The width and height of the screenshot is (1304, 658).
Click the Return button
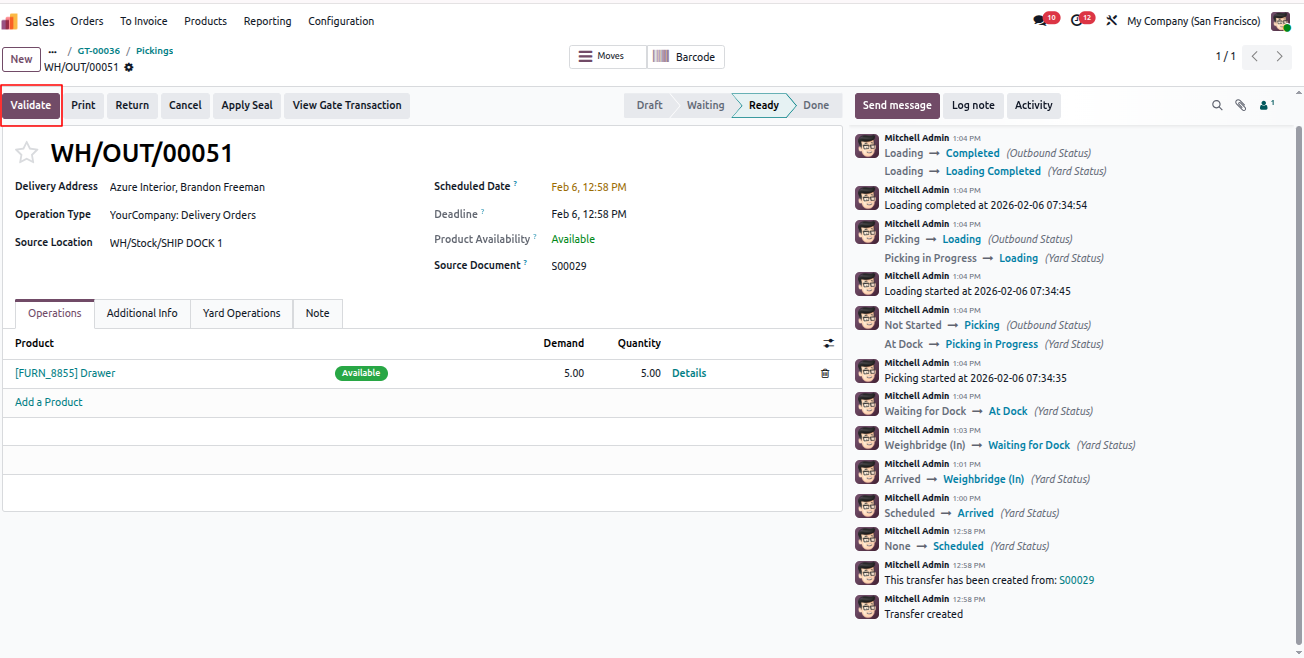132,105
